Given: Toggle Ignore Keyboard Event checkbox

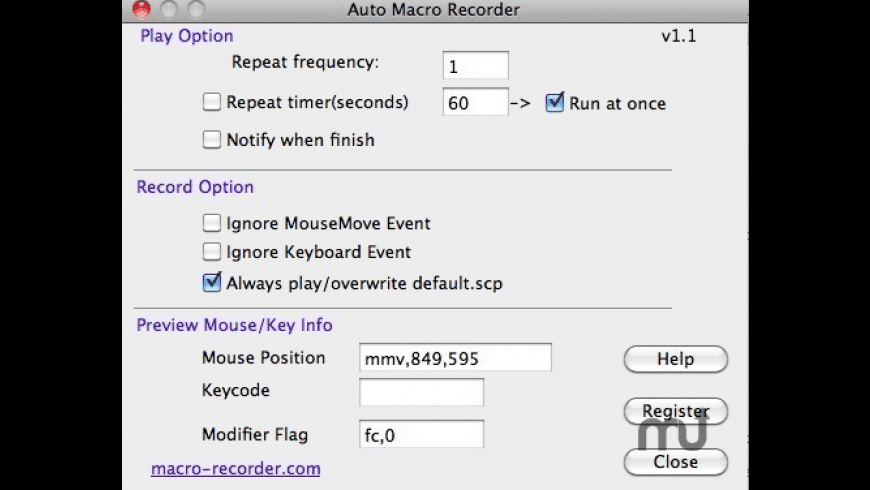Looking at the screenshot, I should tap(211, 252).
